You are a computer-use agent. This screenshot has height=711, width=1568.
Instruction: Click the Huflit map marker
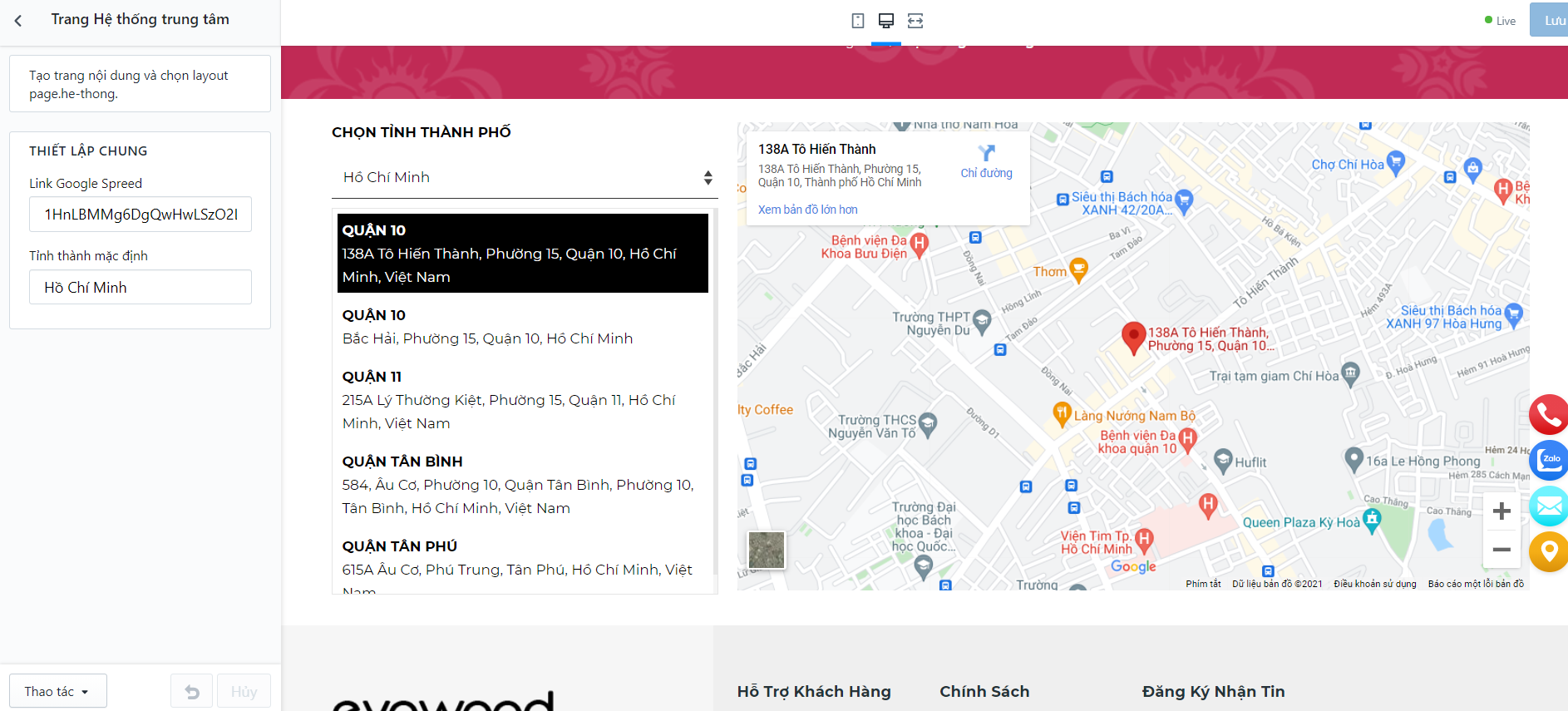[x=1223, y=460]
